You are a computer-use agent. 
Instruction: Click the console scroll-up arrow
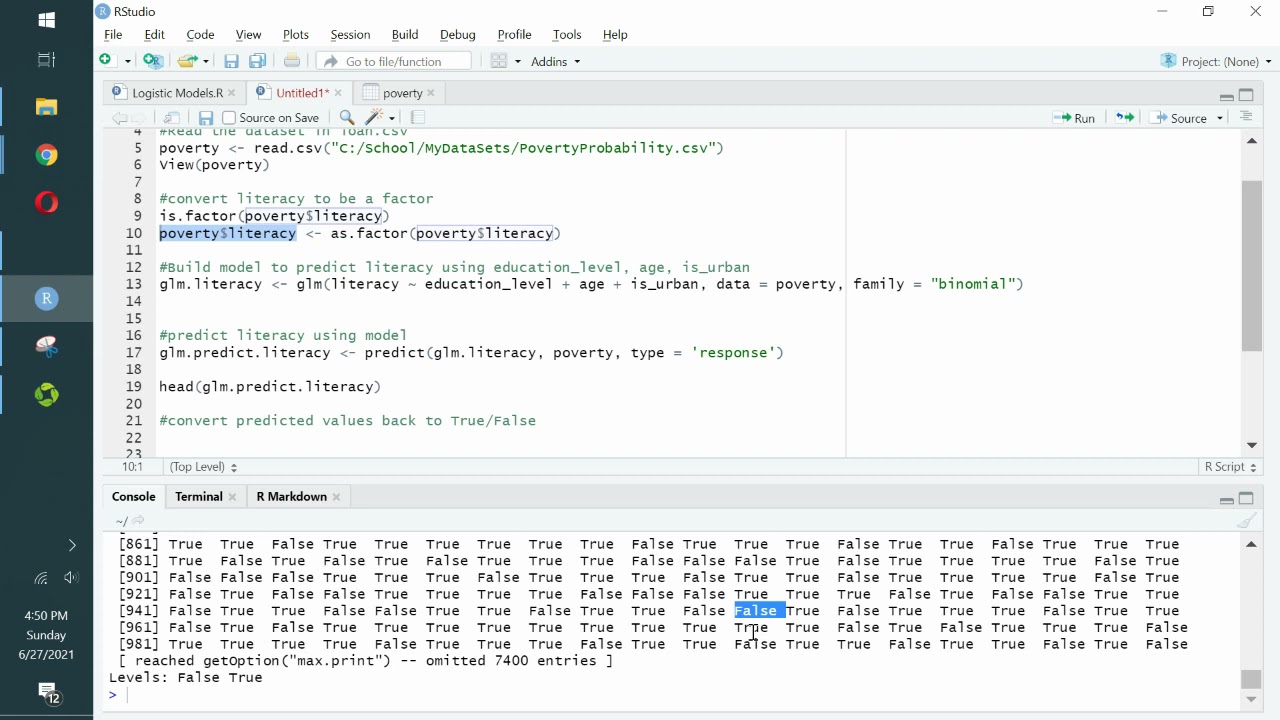[x=1251, y=544]
